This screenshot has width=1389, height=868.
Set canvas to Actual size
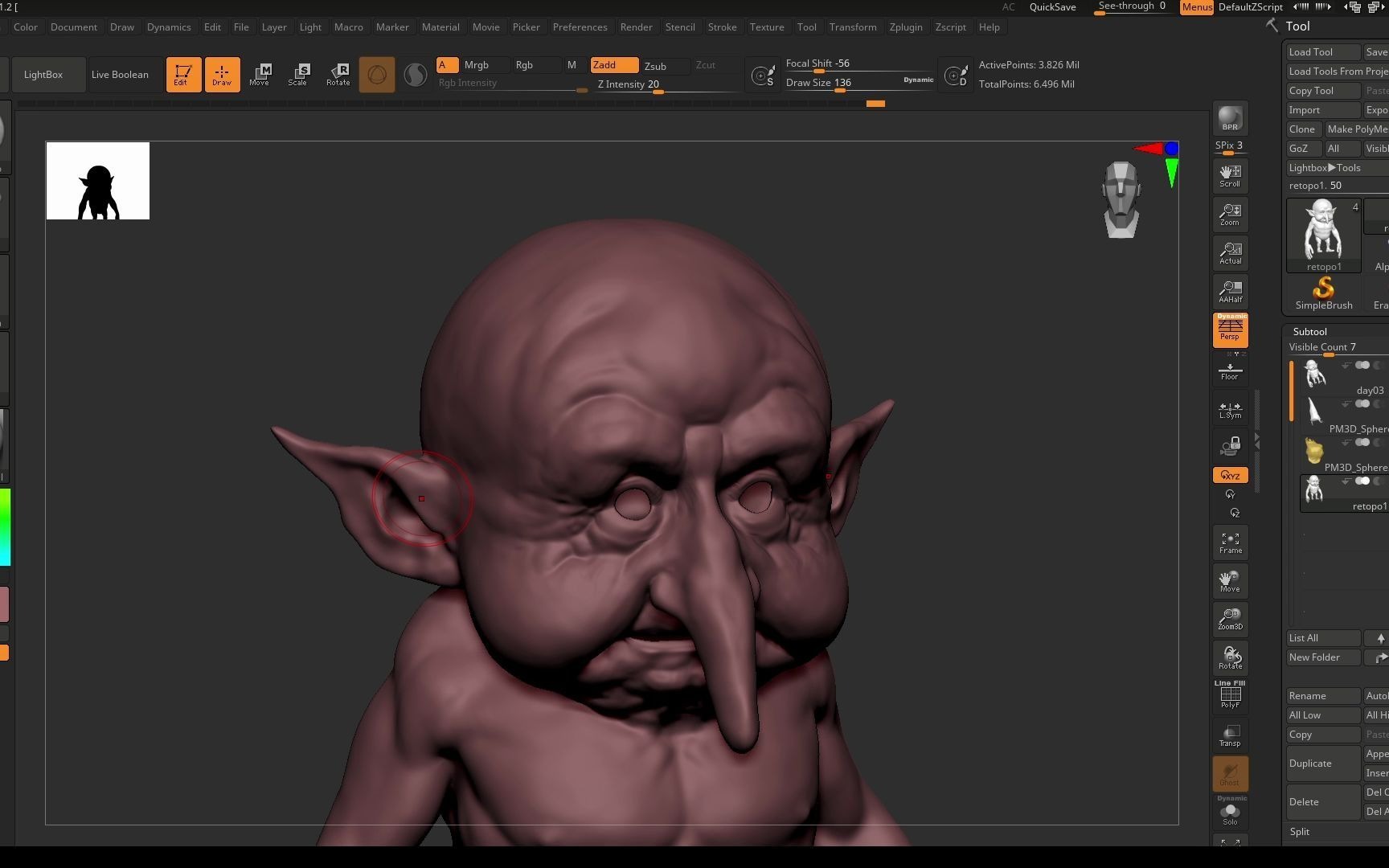1230,252
